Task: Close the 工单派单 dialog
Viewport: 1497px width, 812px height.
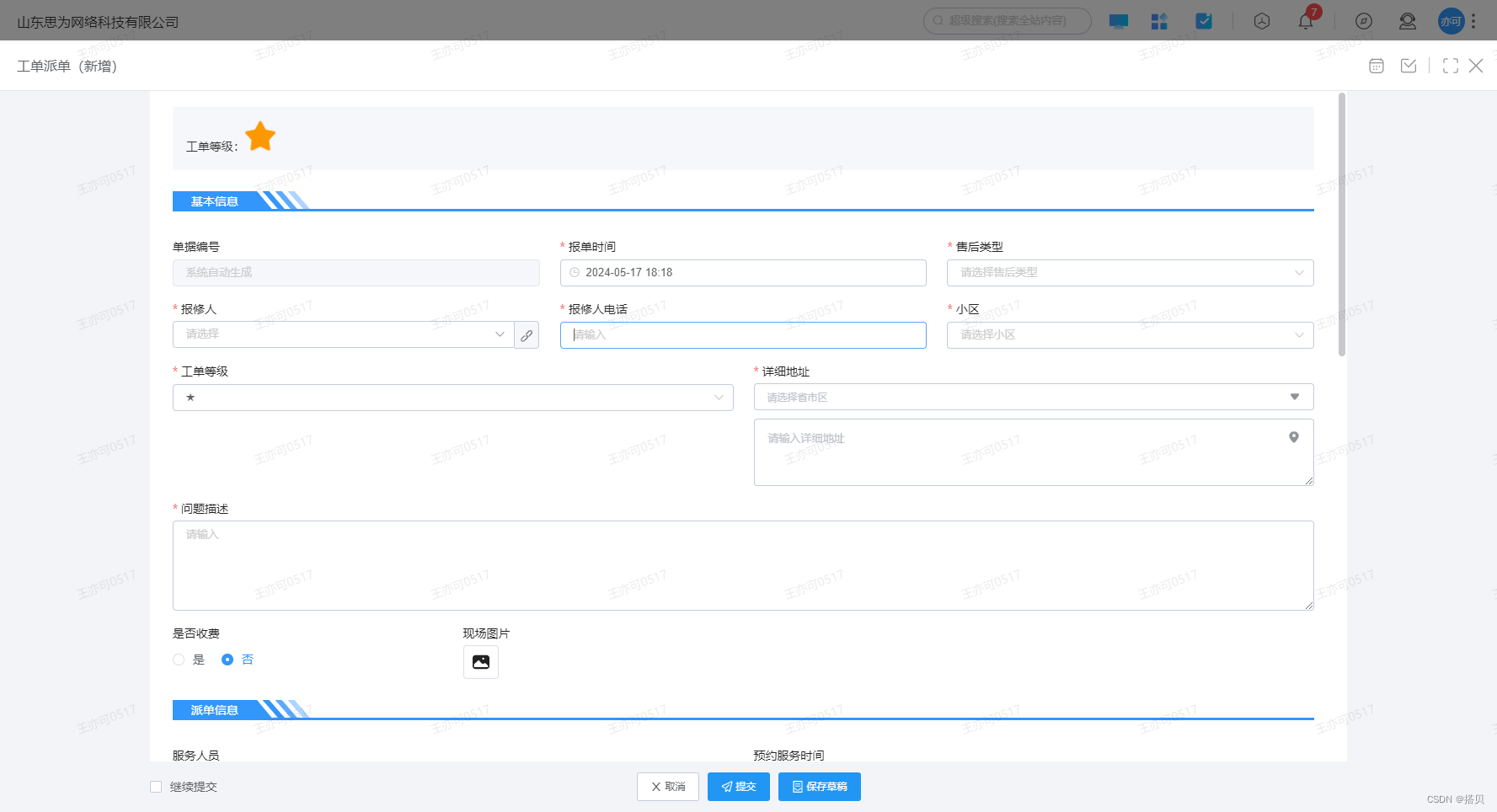Action: click(x=1476, y=66)
